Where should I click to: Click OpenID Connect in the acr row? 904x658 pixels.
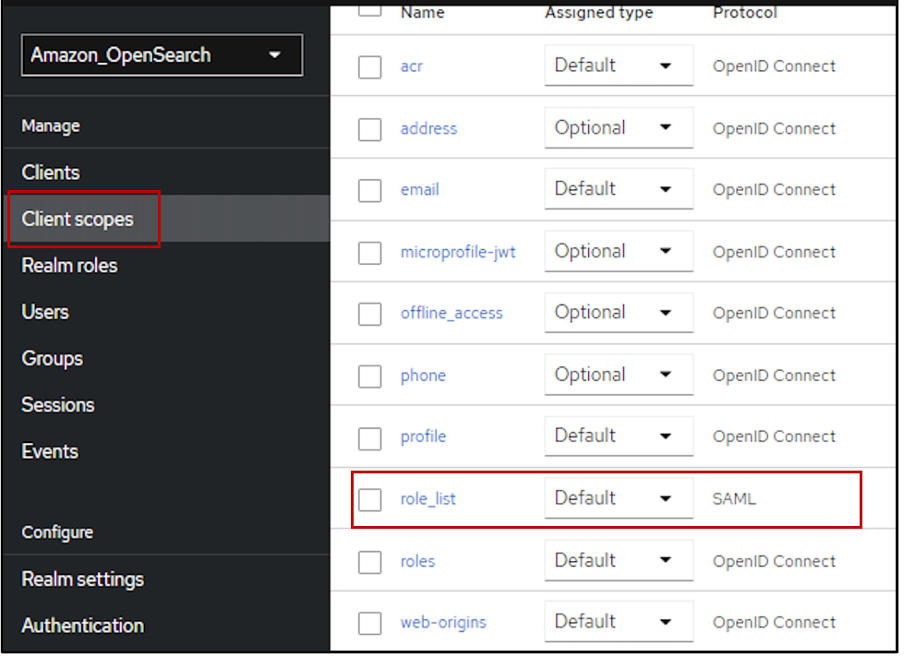tap(774, 66)
